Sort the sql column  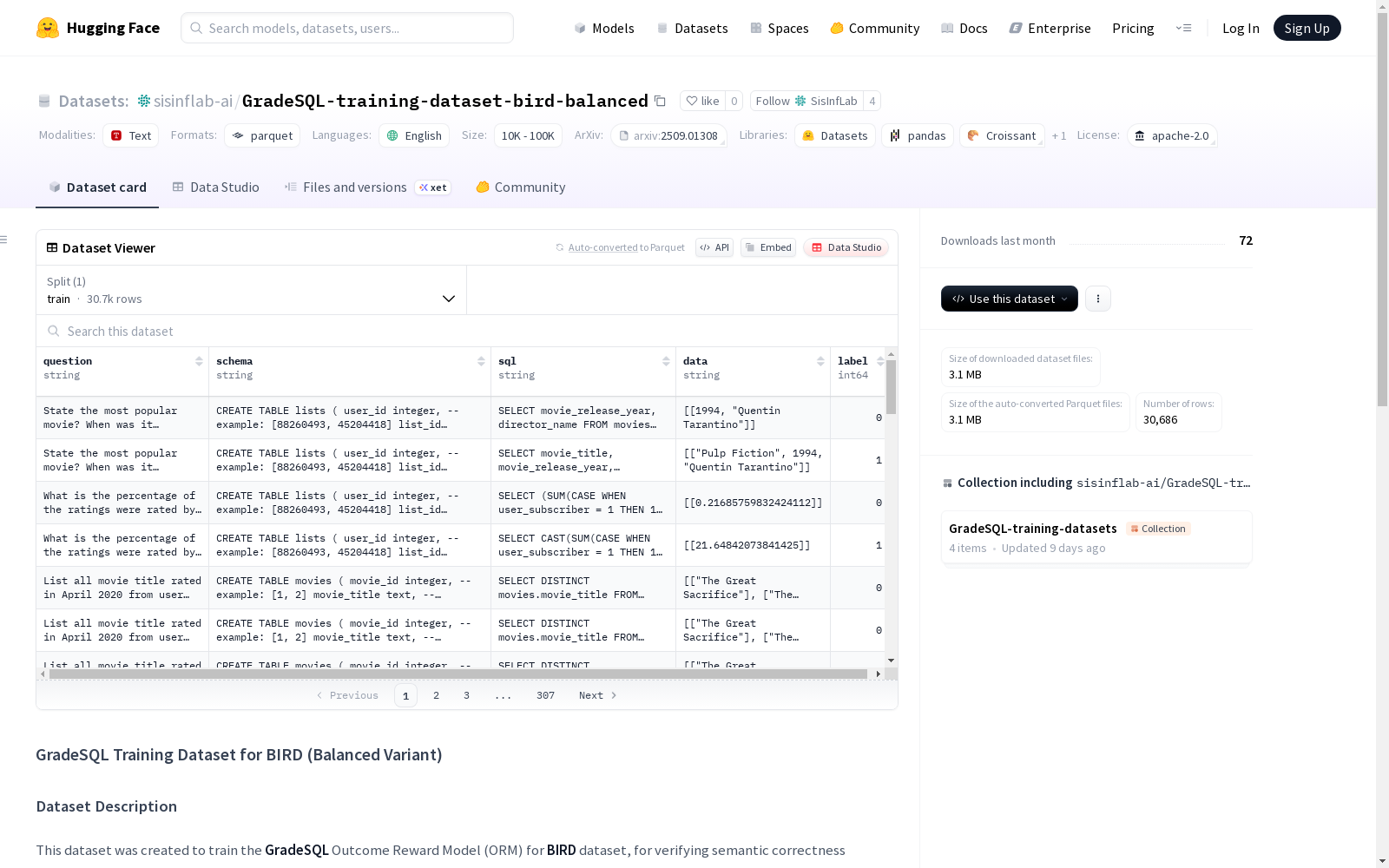point(666,361)
